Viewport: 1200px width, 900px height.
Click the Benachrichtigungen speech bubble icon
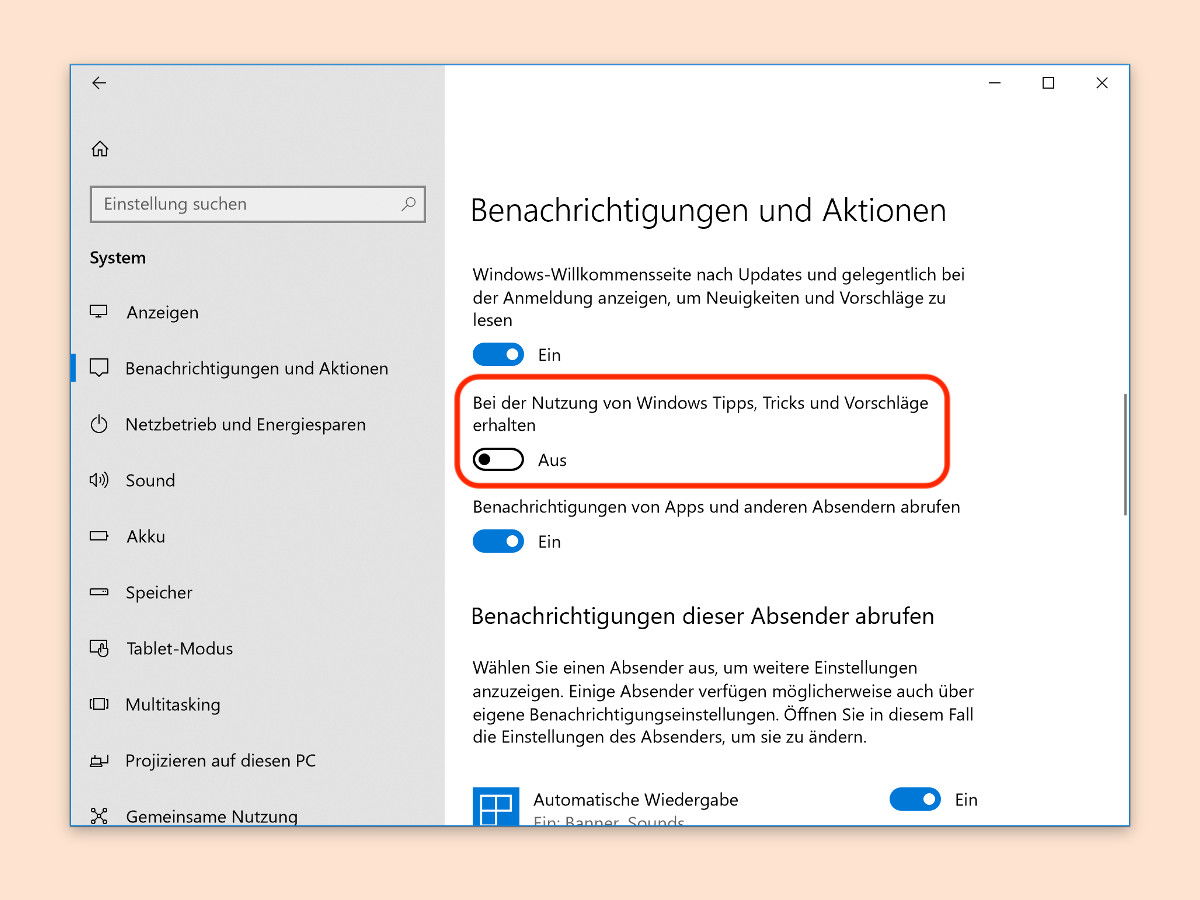point(99,368)
